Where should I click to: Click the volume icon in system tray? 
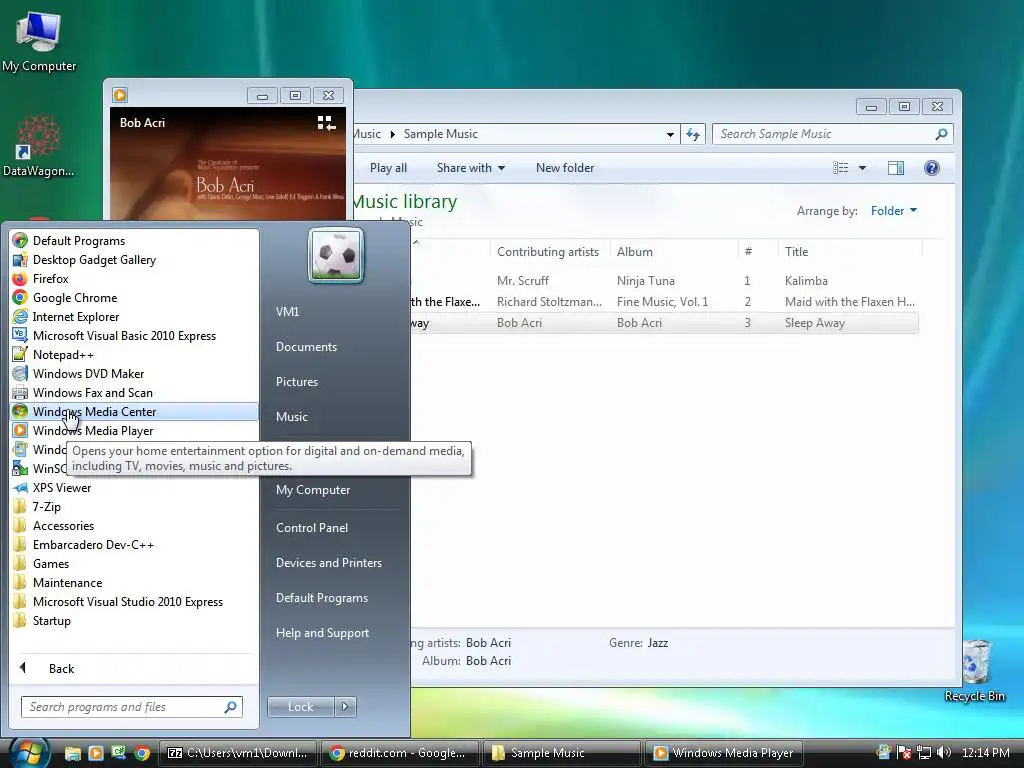(943, 752)
